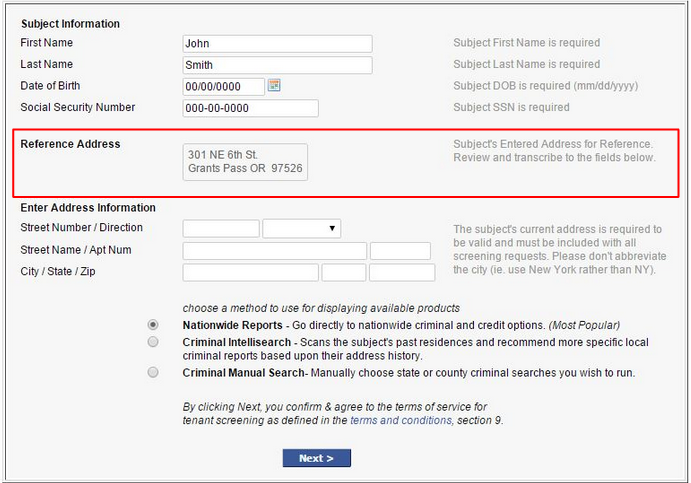Choose the Criminal Intellisearch radio button
Screen dimensions: 691x483
click(153, 342)
